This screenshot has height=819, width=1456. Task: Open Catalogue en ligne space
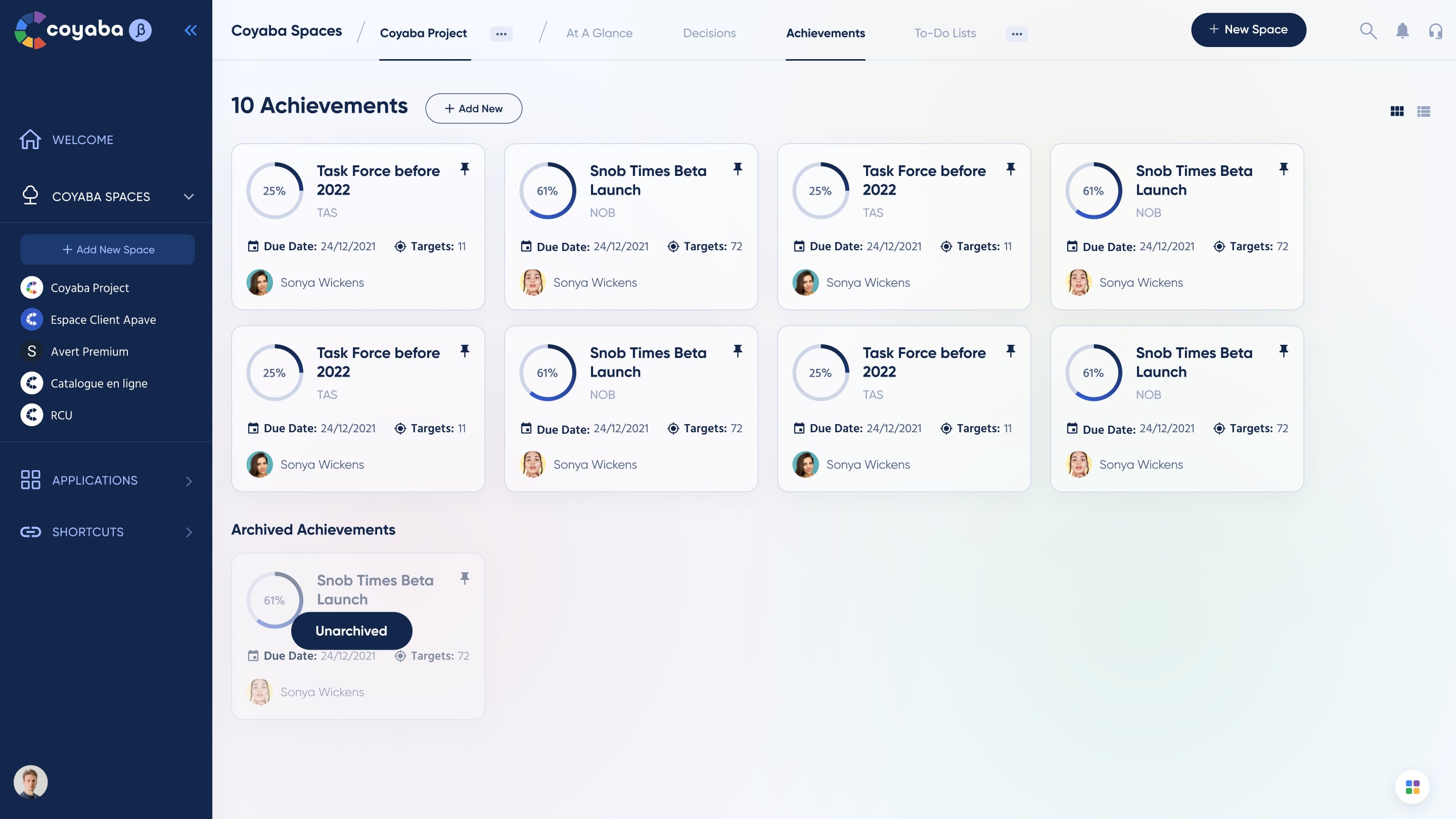pyautogui.click(x=99, y=383)
